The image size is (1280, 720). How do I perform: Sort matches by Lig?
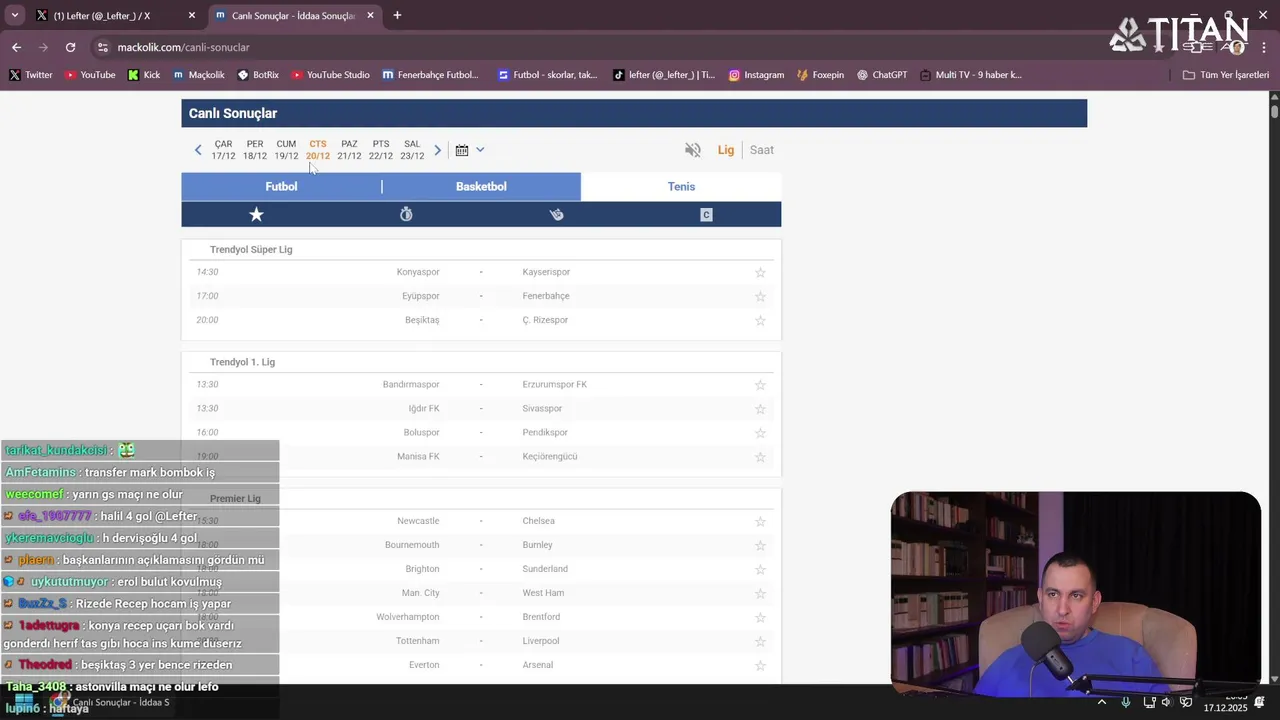726,150
